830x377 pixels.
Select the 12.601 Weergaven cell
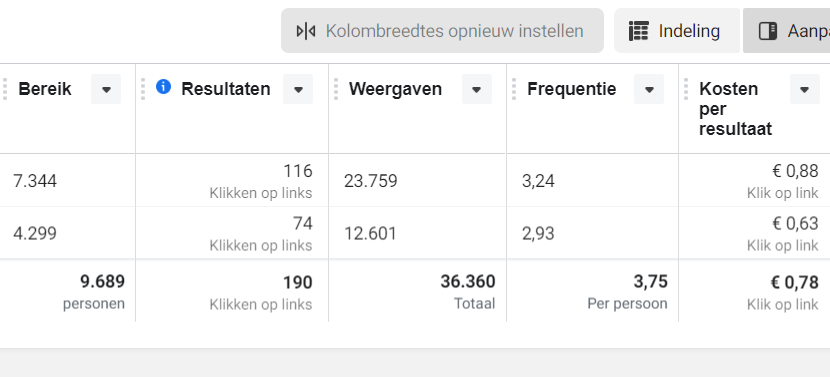[x=418, y=233]
